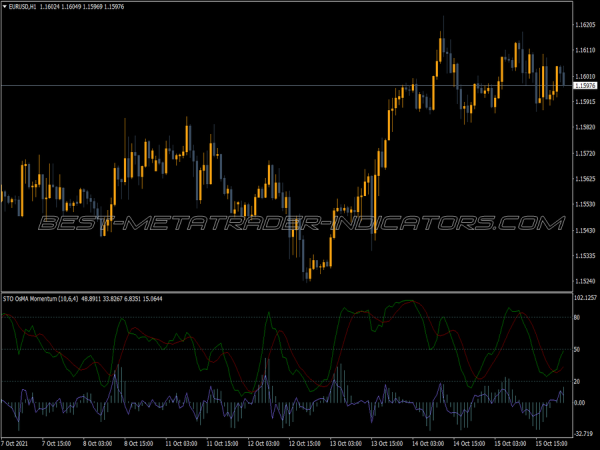Click indicator level label 20
The width and height of the screenshot is (600, 450).
[x=577, y=382]
